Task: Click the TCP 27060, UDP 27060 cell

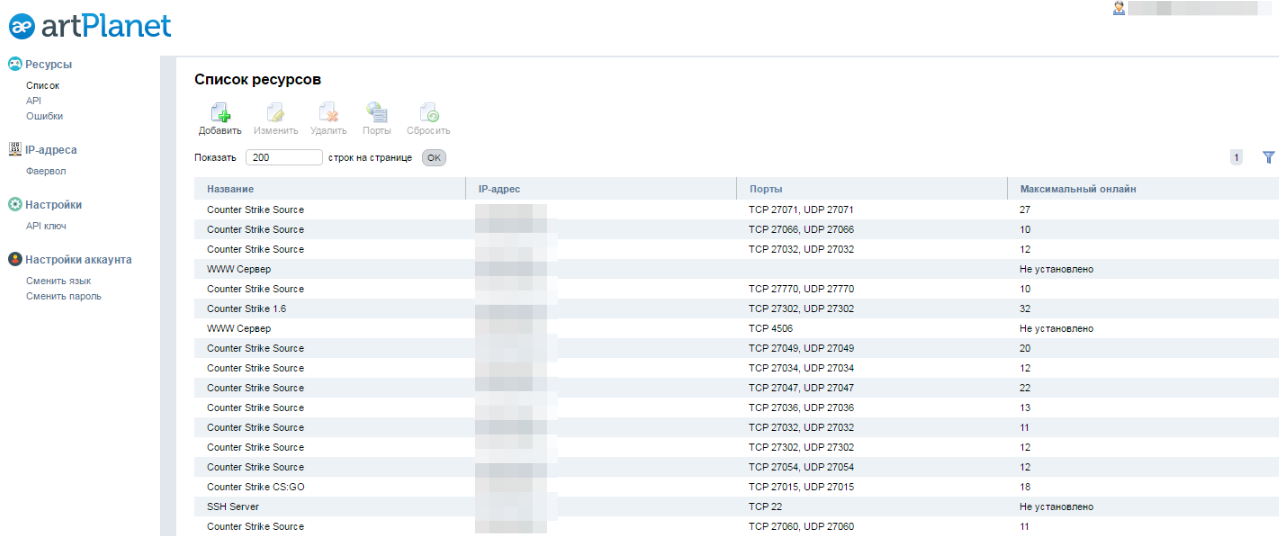Action: (801, 527)
